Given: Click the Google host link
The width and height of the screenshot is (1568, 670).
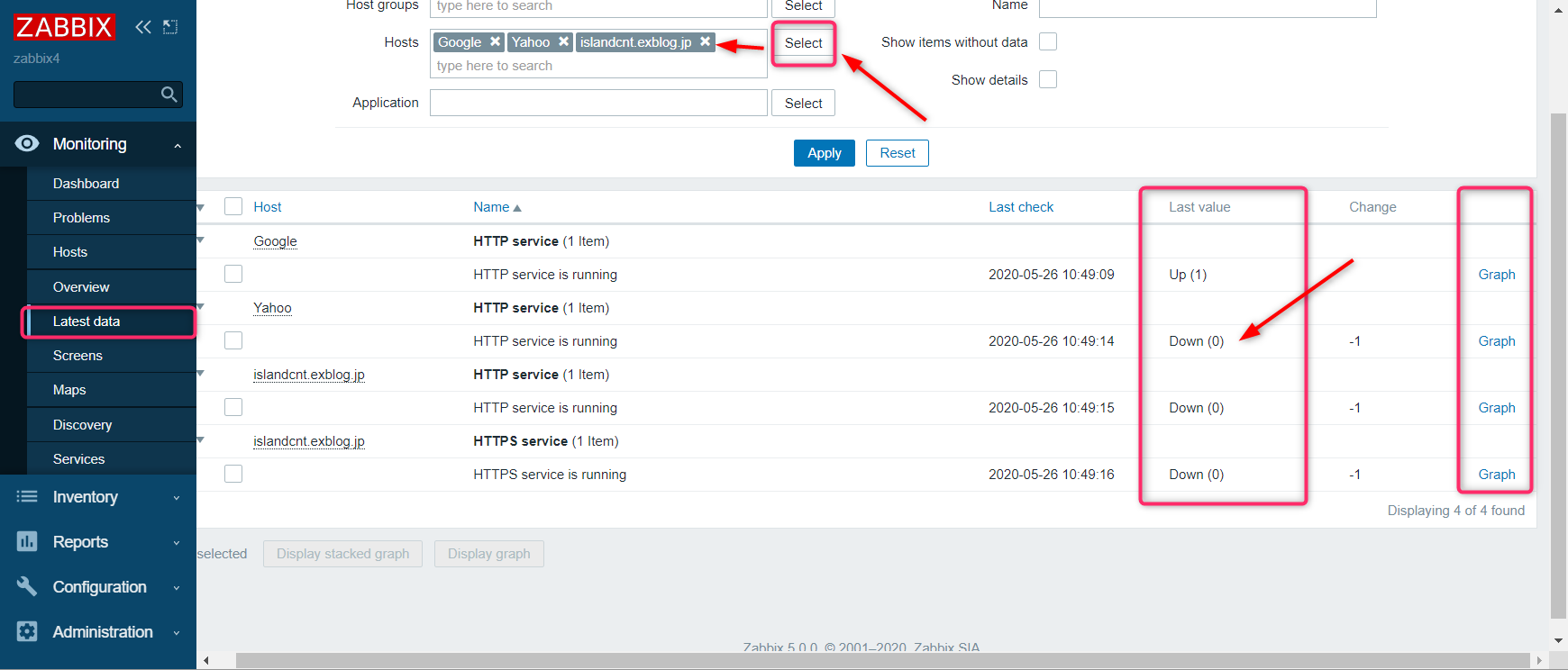Looking at the screenshot, I should 275,240.
